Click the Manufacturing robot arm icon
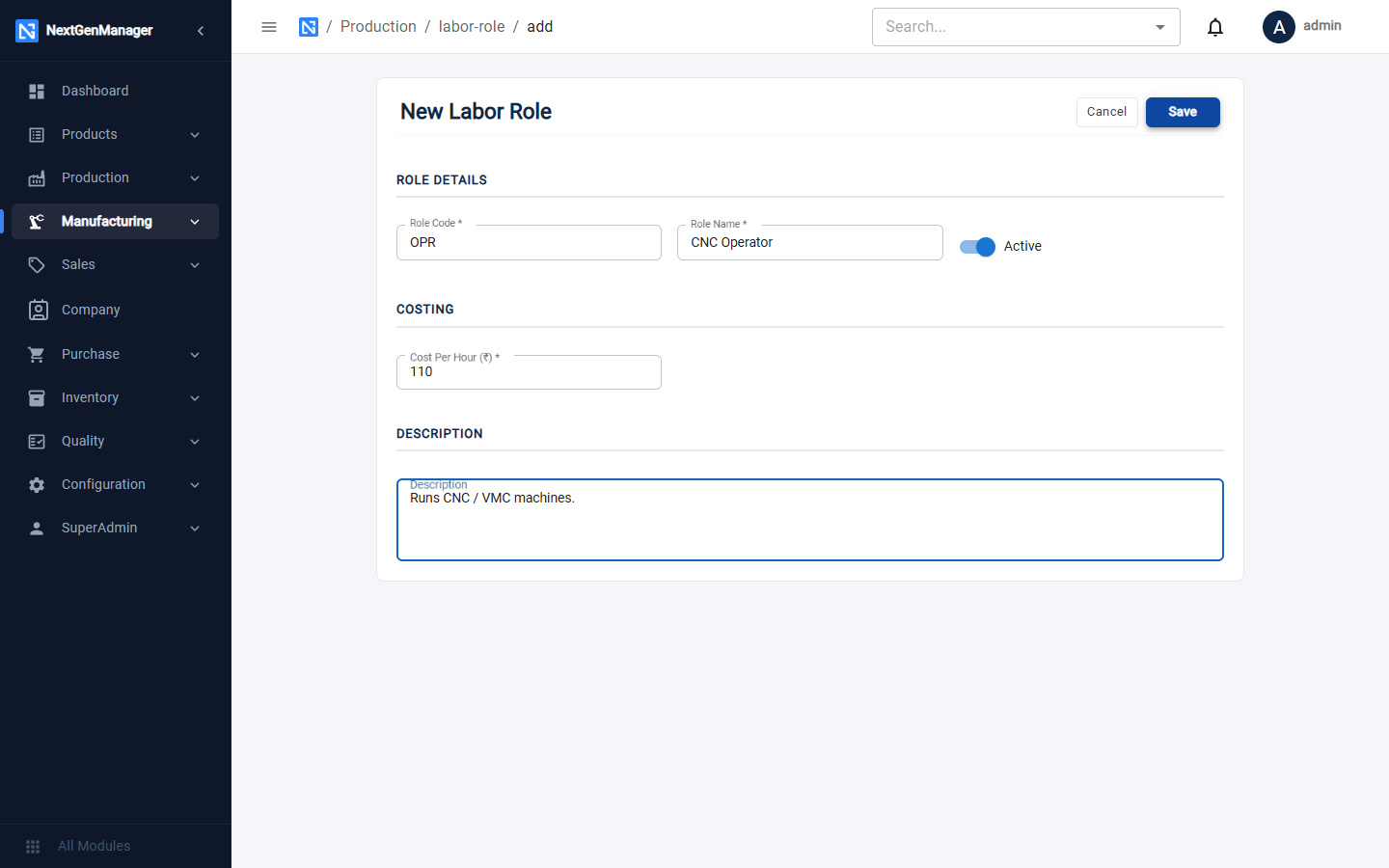This screenshot has height=868, width=1389. tap(37, 221)
